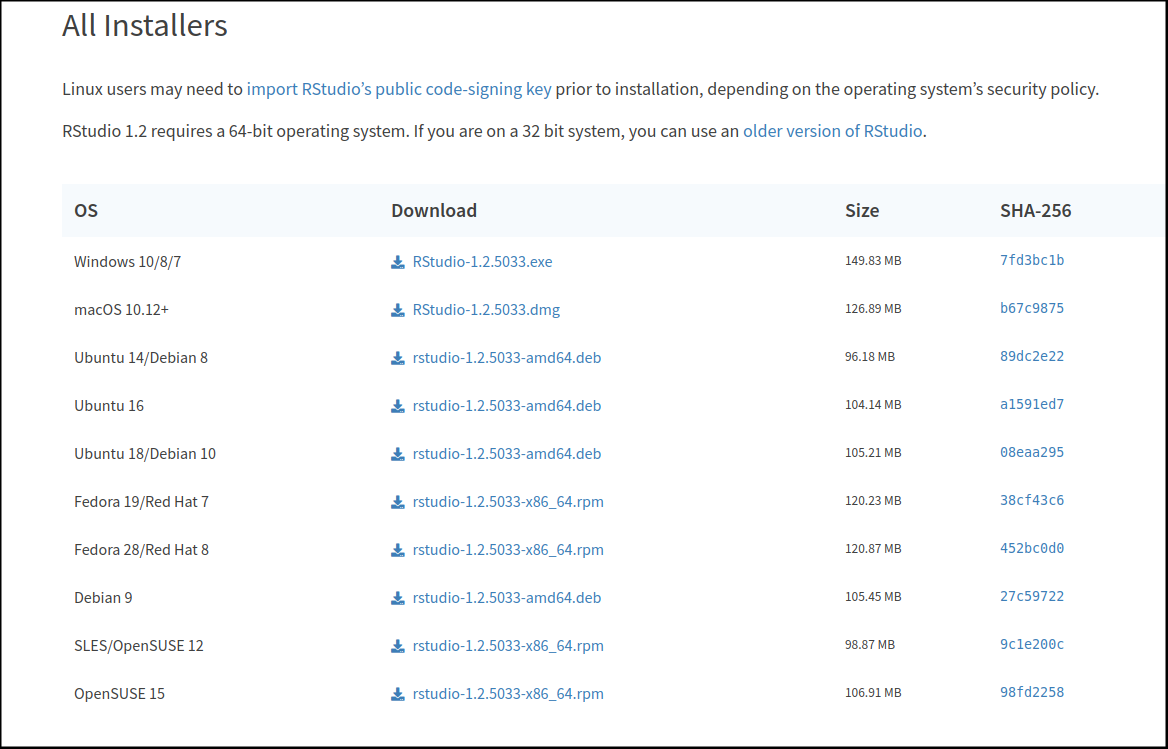Download the RStudio-1.2.5033.exe file link
Viewport: 1168px width, 749px height.
[x=482, y=262]
